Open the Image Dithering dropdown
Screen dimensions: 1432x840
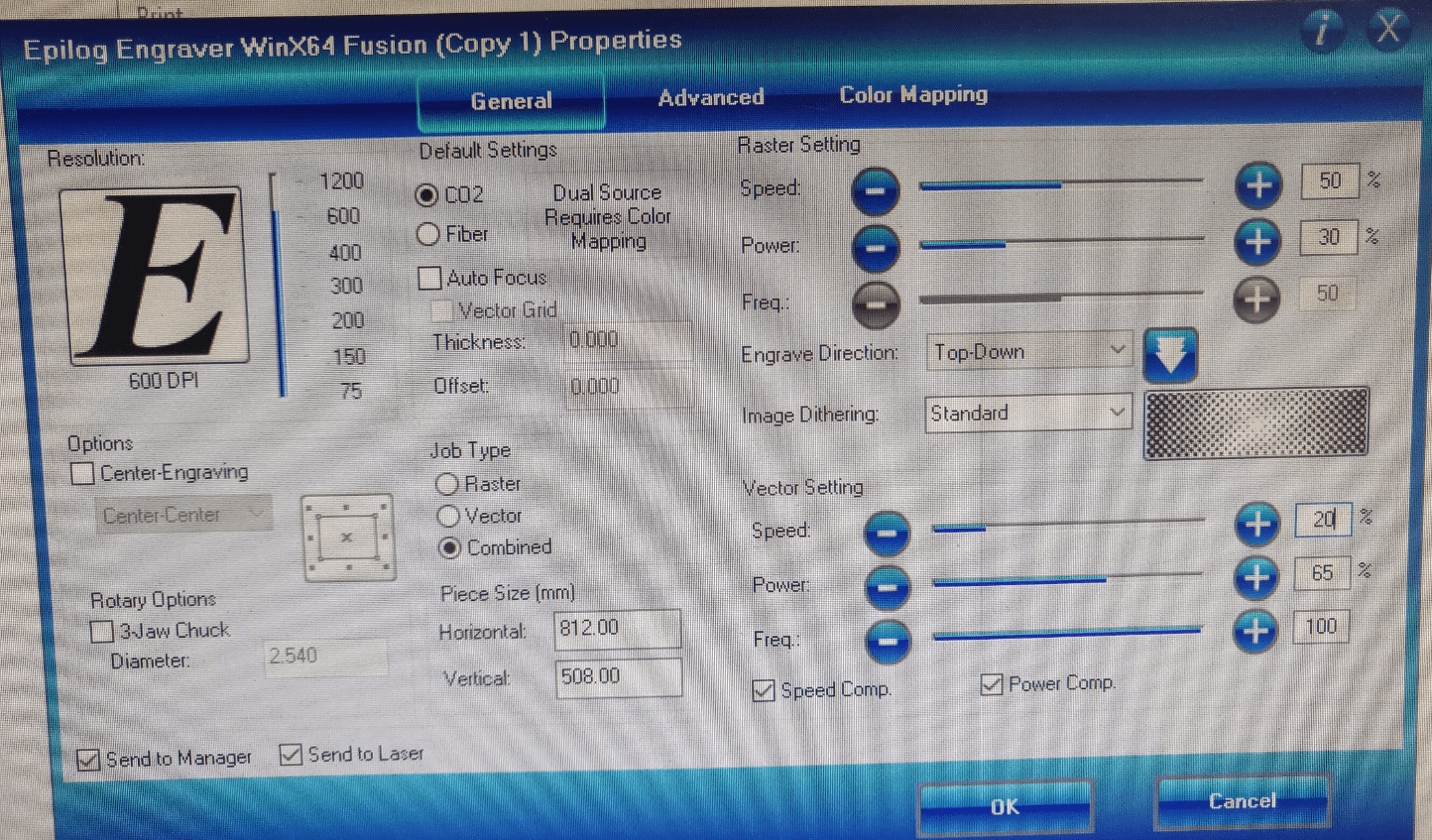tap(1029, 413)
